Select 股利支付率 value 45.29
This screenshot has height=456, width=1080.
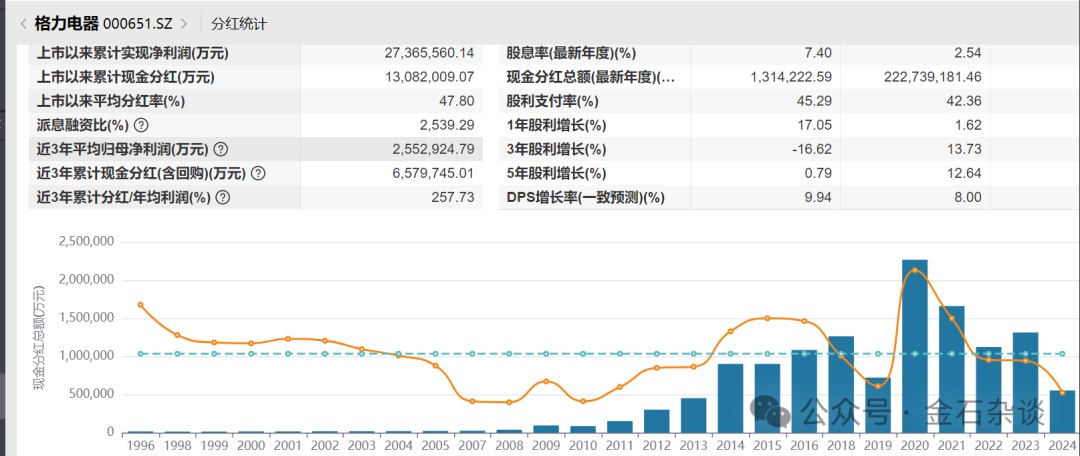click(814, 101)
